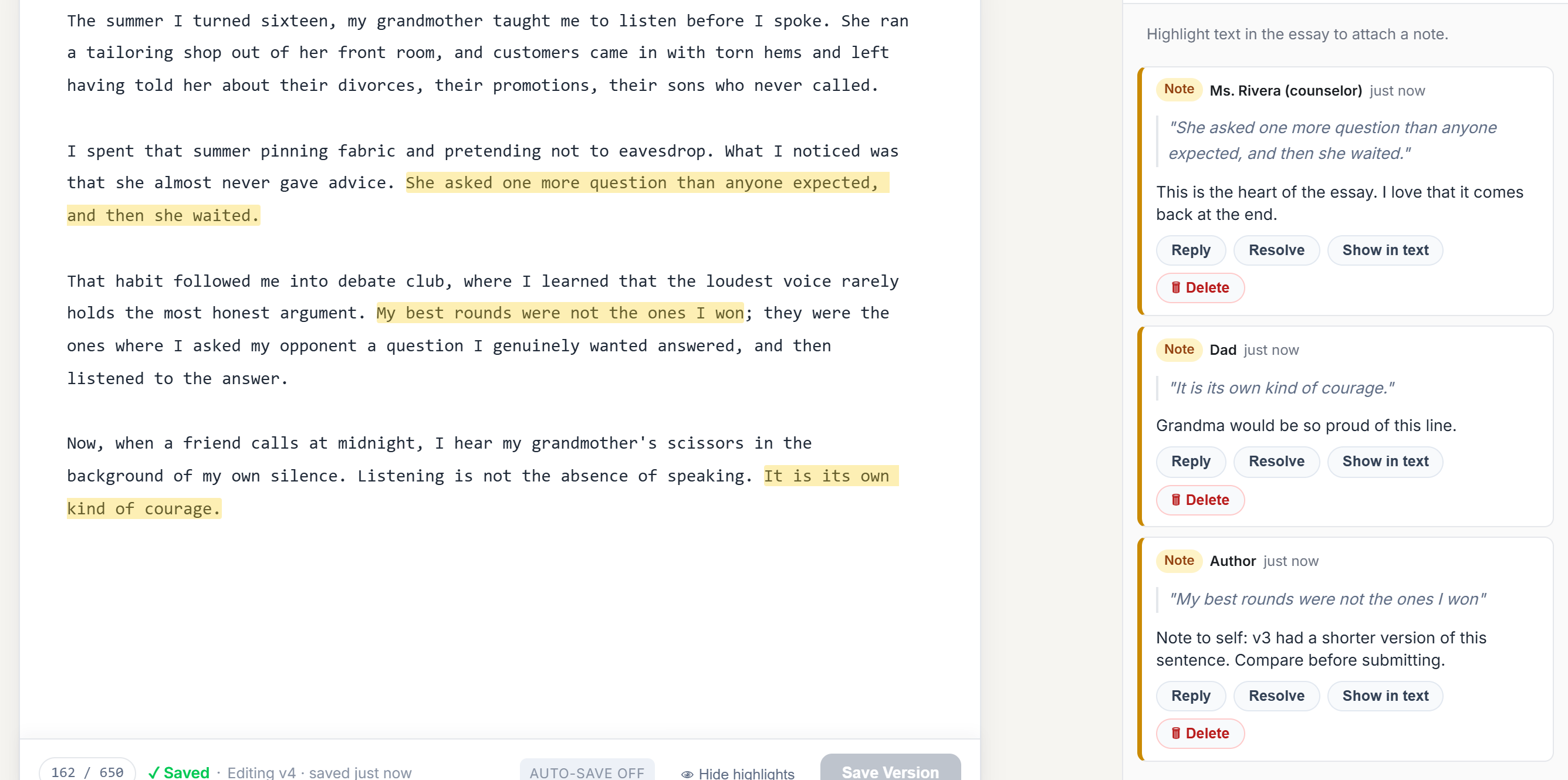Image resolution: width=1568 pixels, height=780 pixels.
Task: Delete the Author note
Action: click(1199, 733)
